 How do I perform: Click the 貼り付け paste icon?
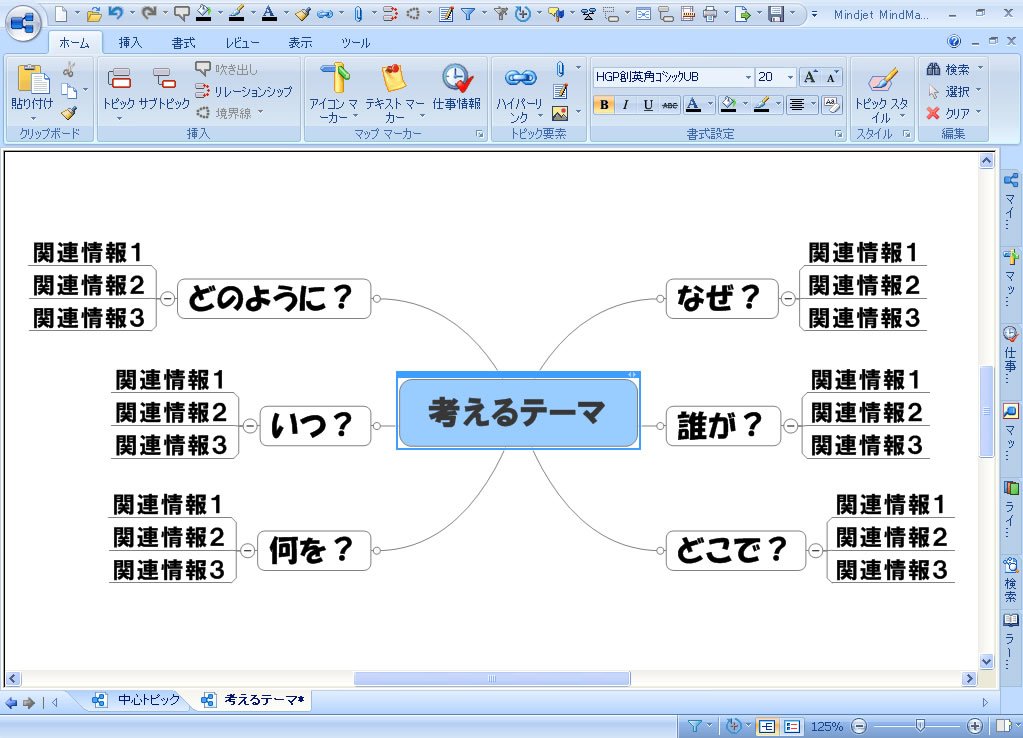pyautogui.click(x=32, y=80)
